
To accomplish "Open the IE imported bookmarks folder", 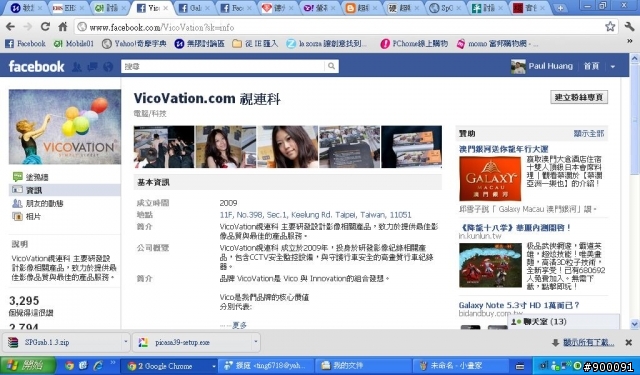I will (255, 44).
